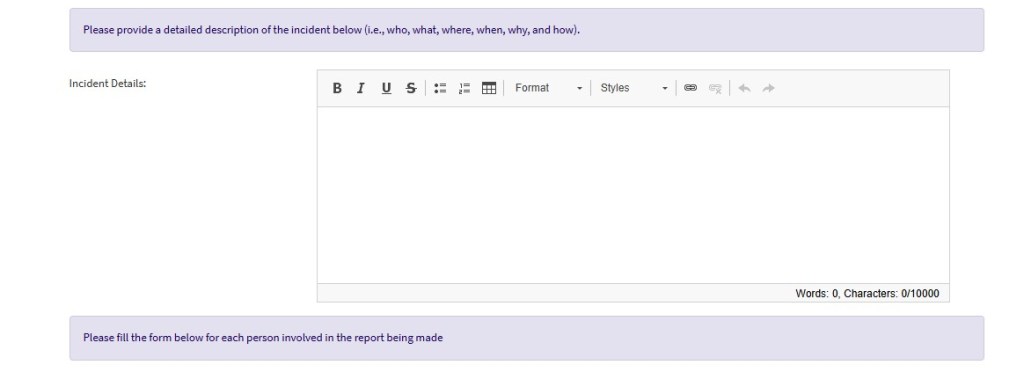Toggle Bold formatting in editor toolbar
The width and height of the screenshot is (1024, 372).
click(337, 88)
